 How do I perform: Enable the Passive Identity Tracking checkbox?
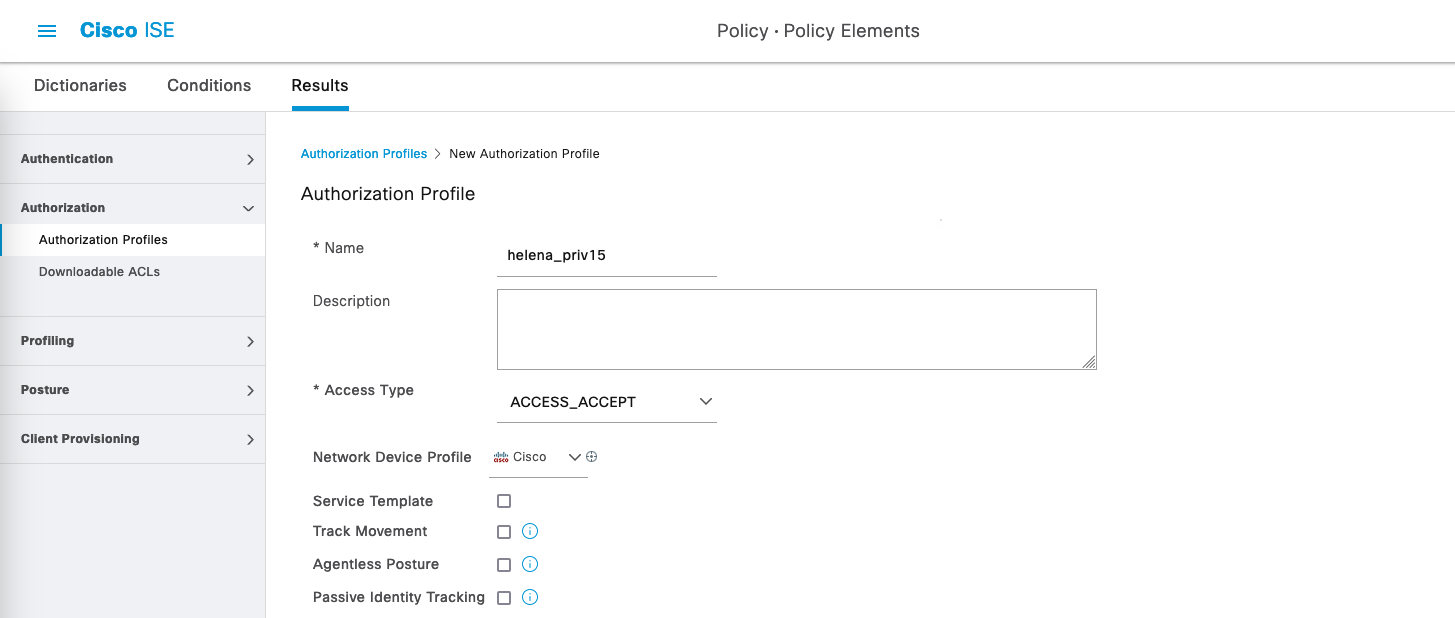click(504, 598)
